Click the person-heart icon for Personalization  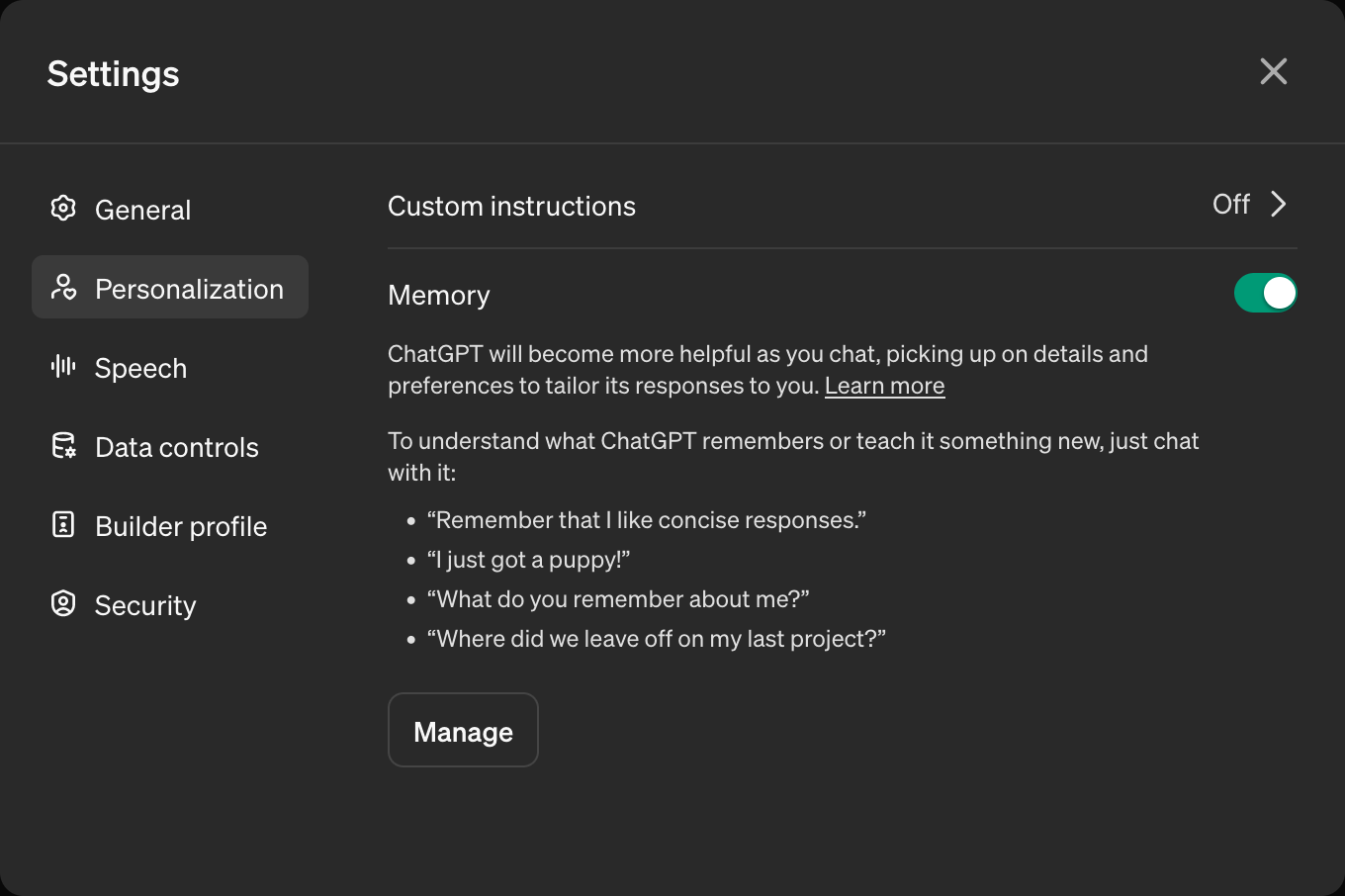[x=63, y=287]
